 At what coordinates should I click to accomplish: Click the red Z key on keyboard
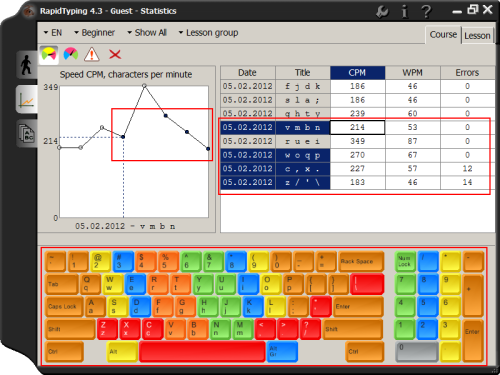coord(107,329)
